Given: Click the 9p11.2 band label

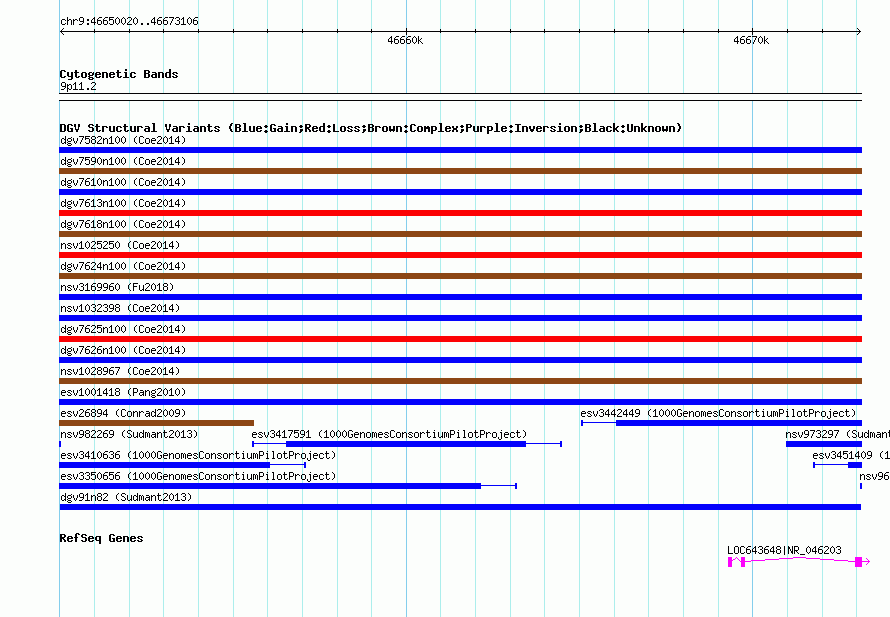Looking at the screenshot, I should 78,86.
